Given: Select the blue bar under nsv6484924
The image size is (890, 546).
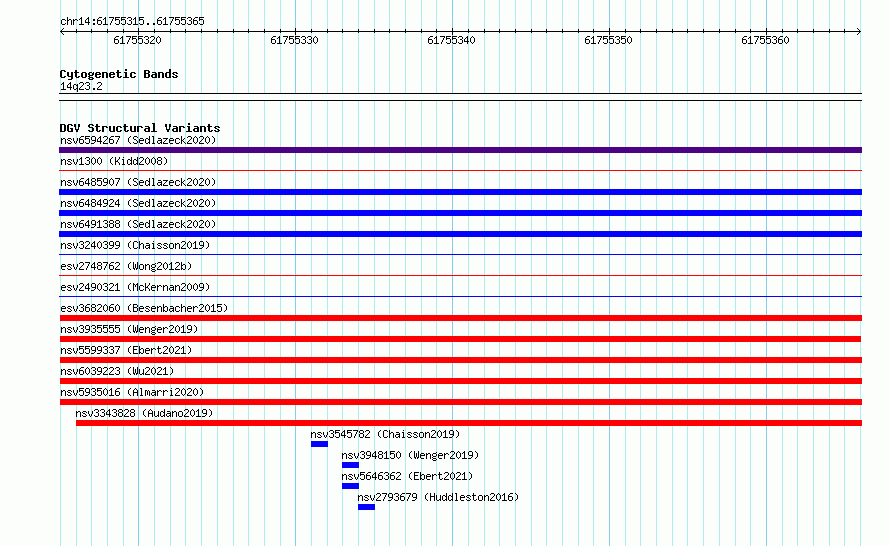Looking at the screenshot, I should click(460, 213).
